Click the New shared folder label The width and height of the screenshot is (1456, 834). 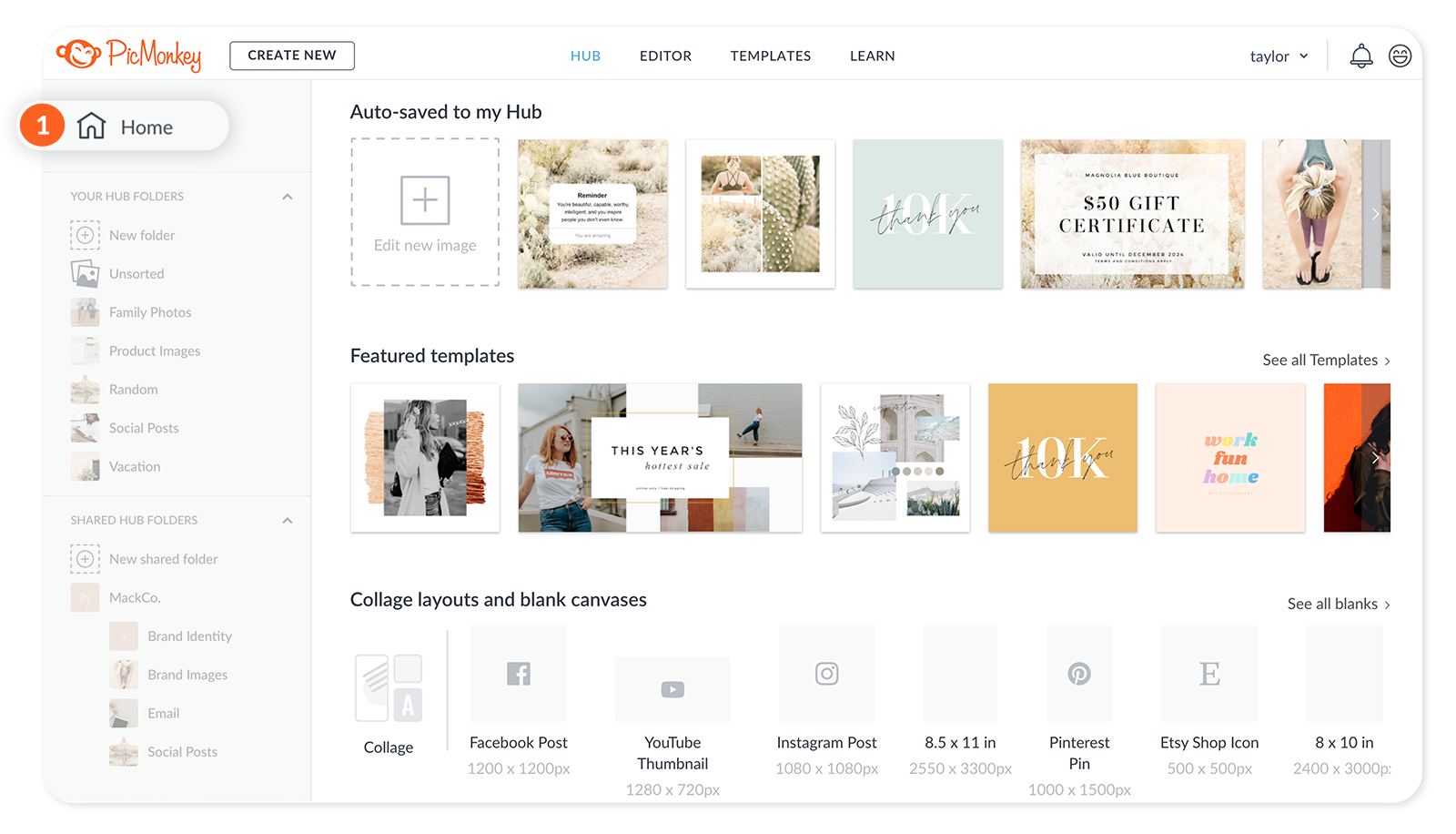point(164,559)
